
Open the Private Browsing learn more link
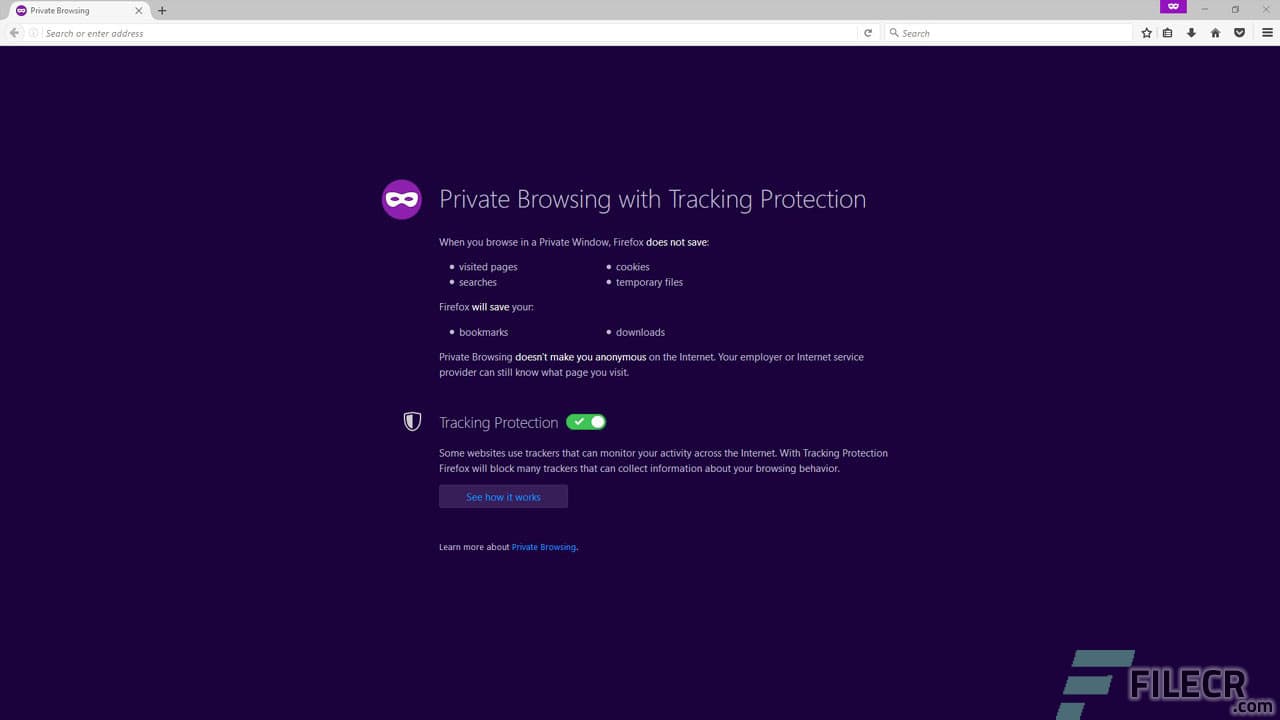tap(543, 547)
